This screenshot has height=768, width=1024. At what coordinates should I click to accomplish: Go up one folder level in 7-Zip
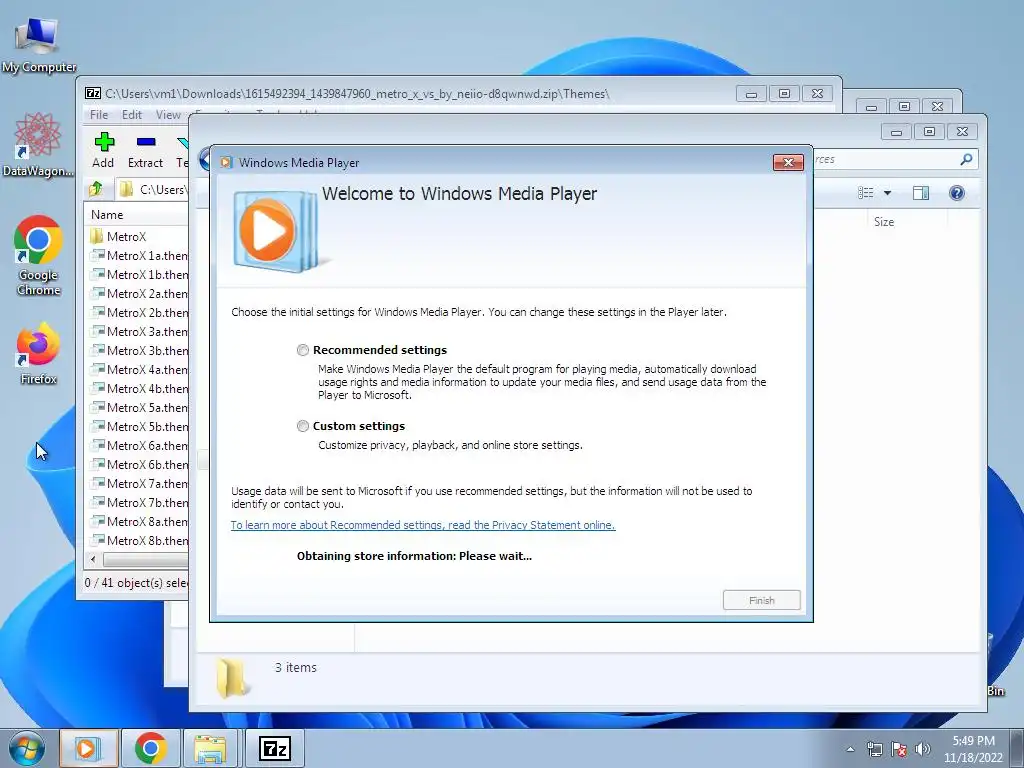[x=96, y=189]
